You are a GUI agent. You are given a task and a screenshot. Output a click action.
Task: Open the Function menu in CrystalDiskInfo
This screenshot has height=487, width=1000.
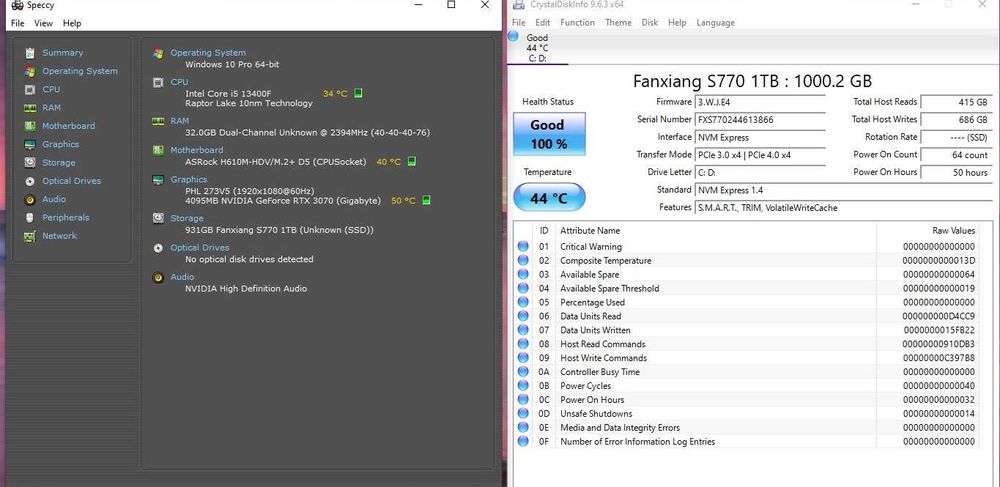pos(577,22)
